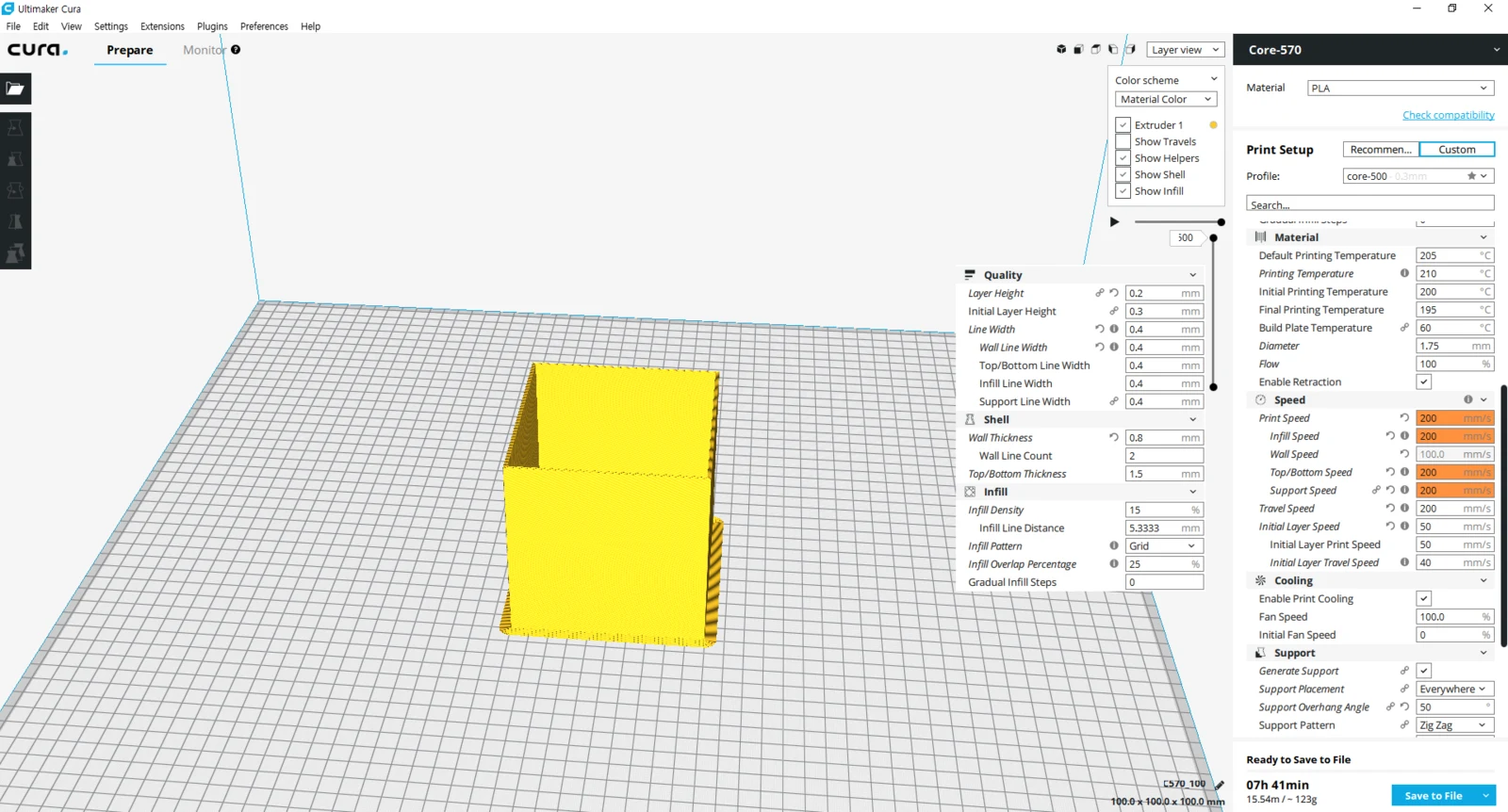1508x812 pixels.
Task: Toggle the Show Helpers checkbox
Action: [1123, 158]
